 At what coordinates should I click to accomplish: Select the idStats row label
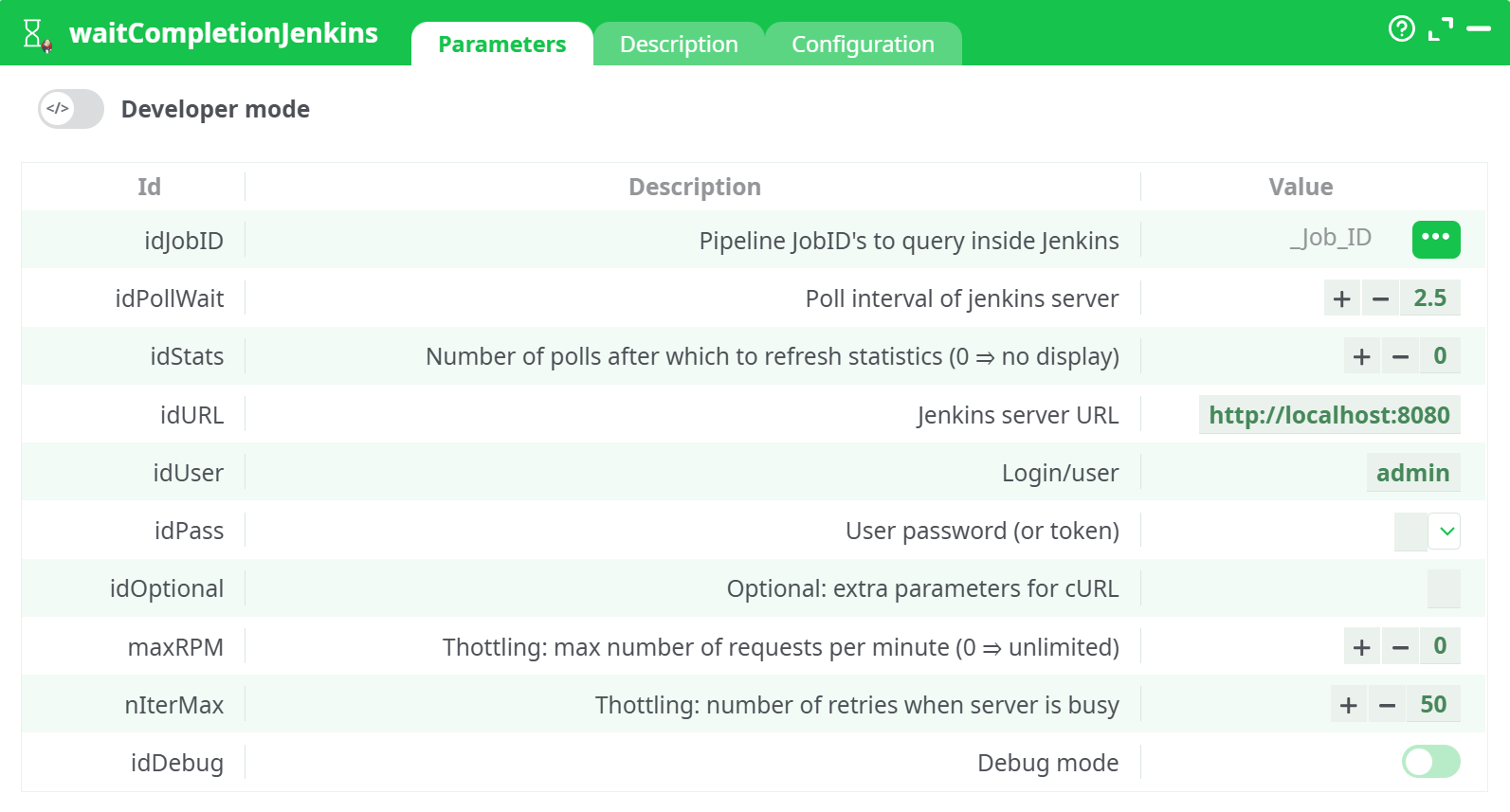click(187, 356)
